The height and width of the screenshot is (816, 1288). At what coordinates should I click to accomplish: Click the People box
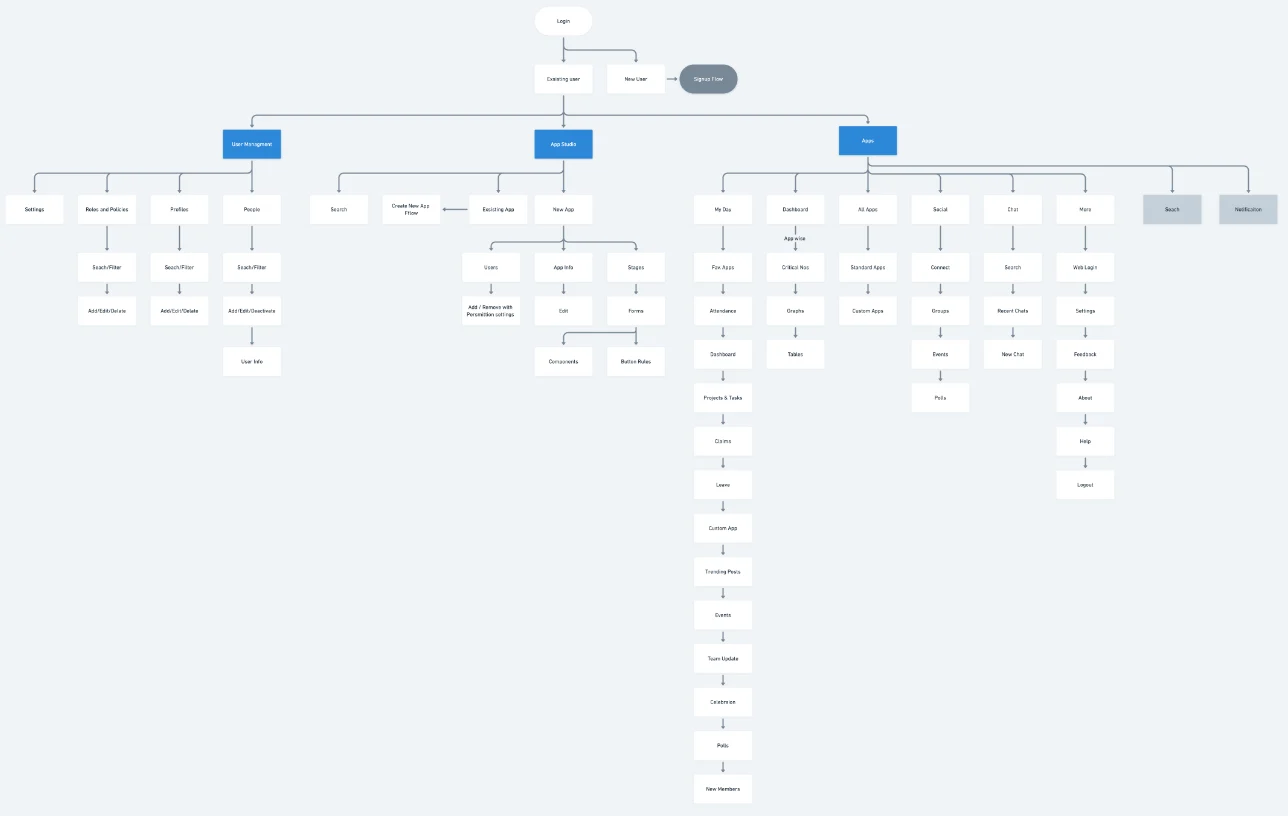[x=252, y=209]
